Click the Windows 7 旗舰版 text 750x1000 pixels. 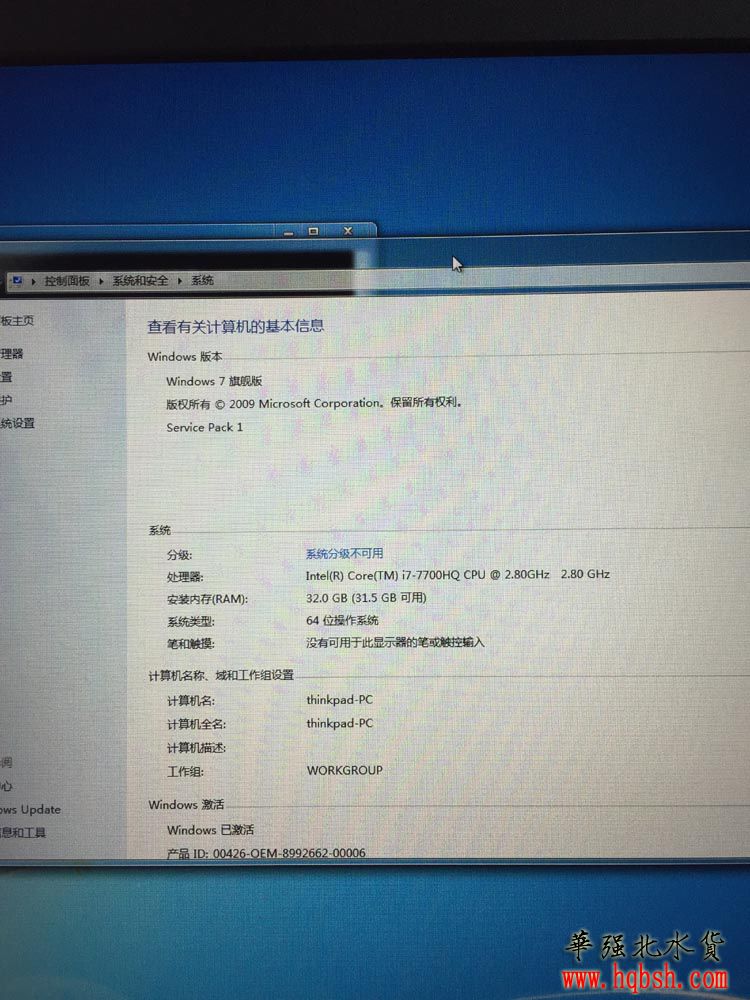[214, 381]
